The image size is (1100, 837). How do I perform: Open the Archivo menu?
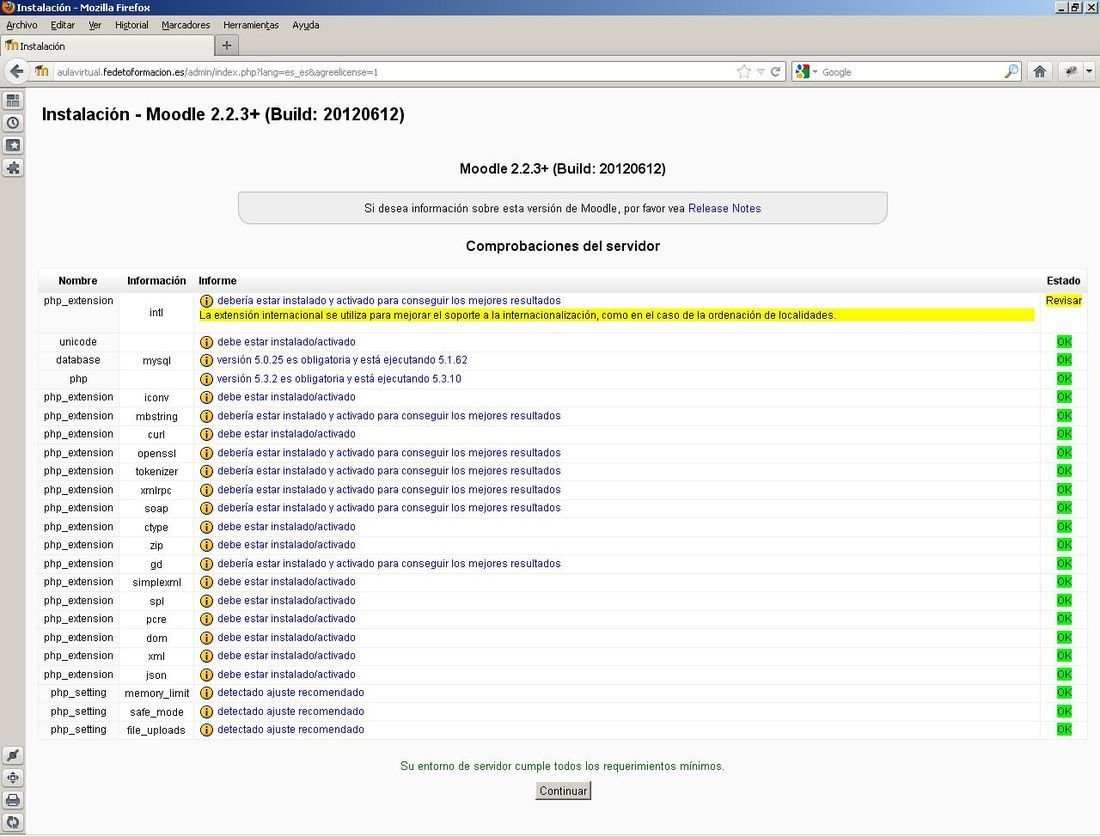[x=22, y=25]
